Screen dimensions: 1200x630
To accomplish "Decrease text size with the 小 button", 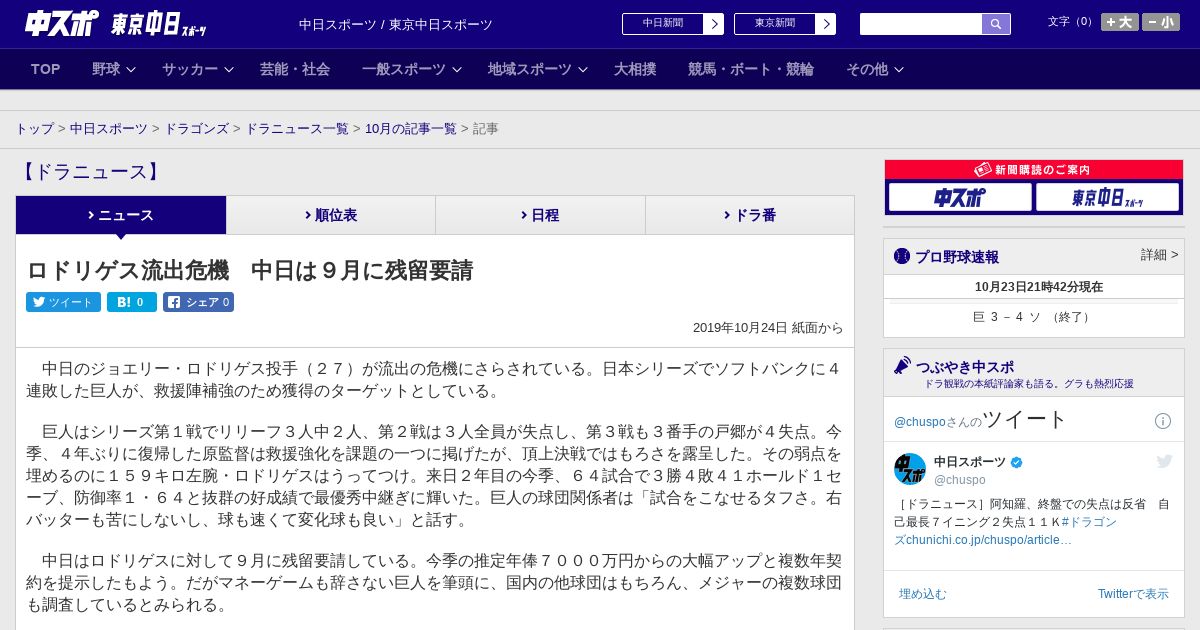I will tap(1161, 22).
